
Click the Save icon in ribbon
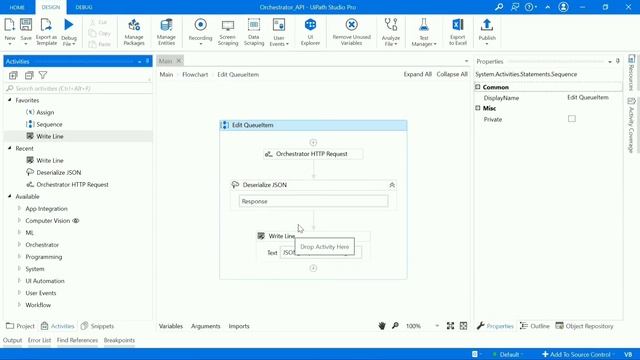tap(26, 25)
